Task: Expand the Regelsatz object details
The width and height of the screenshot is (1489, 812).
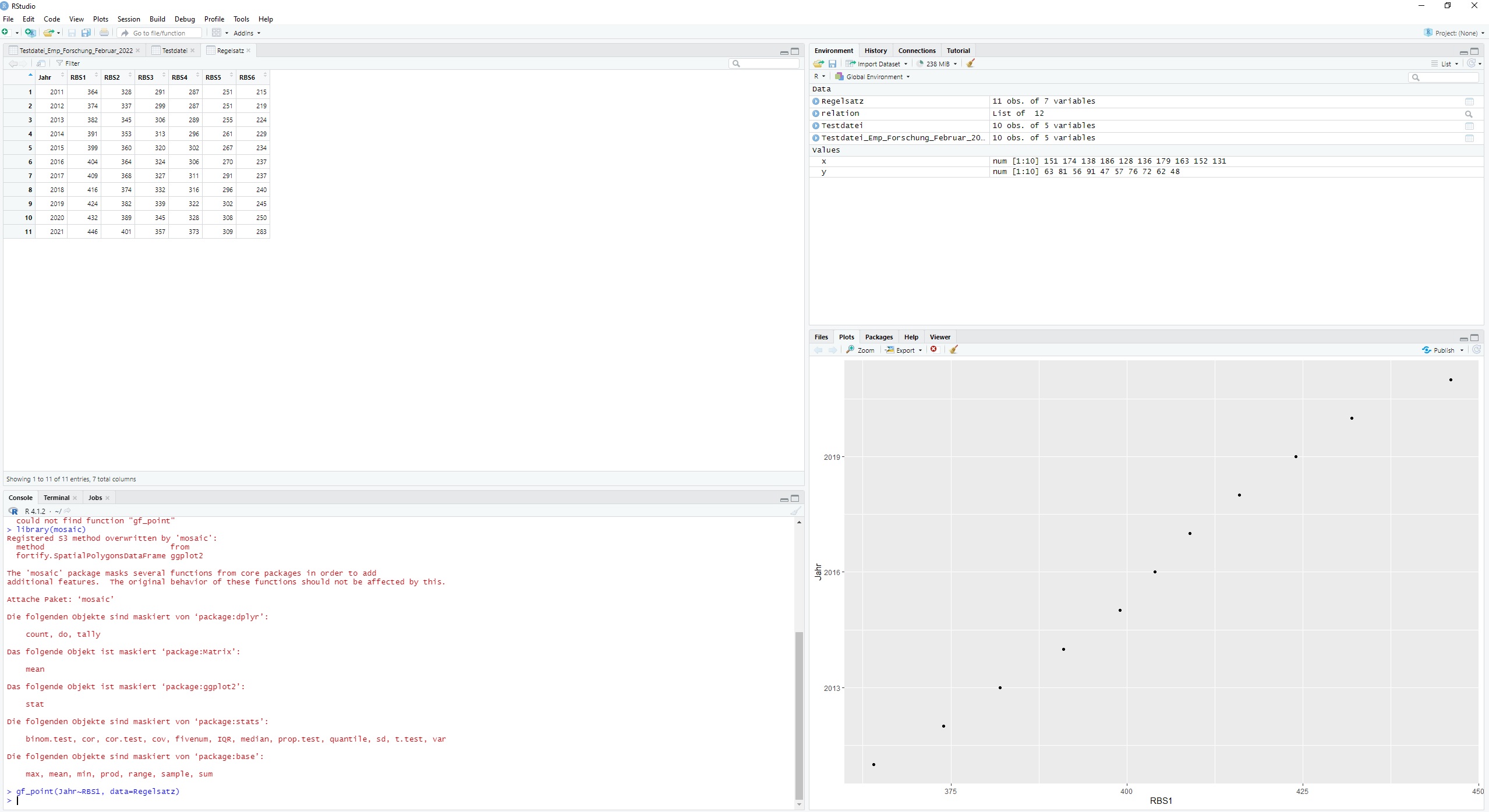Action: tap(816, 101)
